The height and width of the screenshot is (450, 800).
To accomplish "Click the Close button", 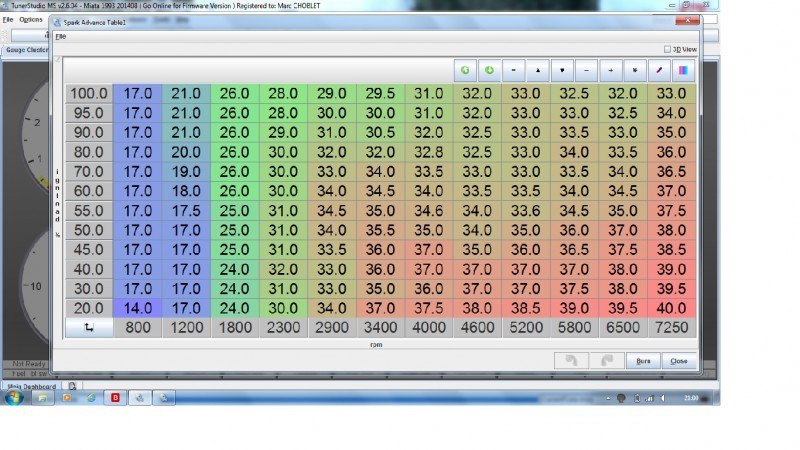I will [679, 361].
